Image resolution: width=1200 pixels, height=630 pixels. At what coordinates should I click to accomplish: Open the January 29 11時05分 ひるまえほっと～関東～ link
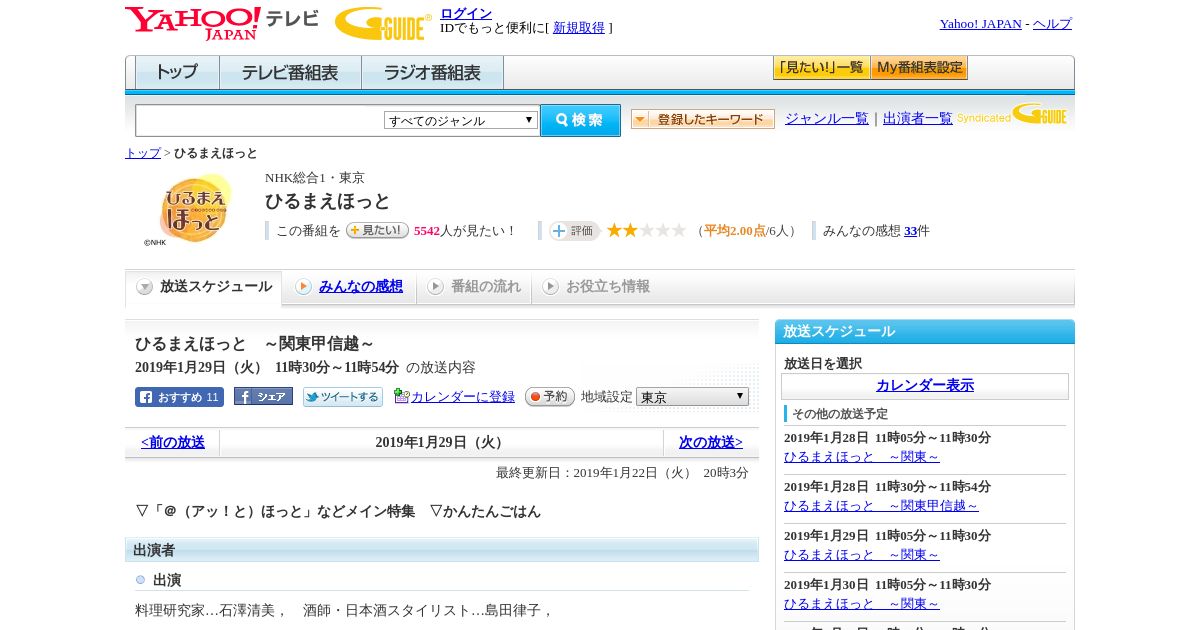point(862,555)
